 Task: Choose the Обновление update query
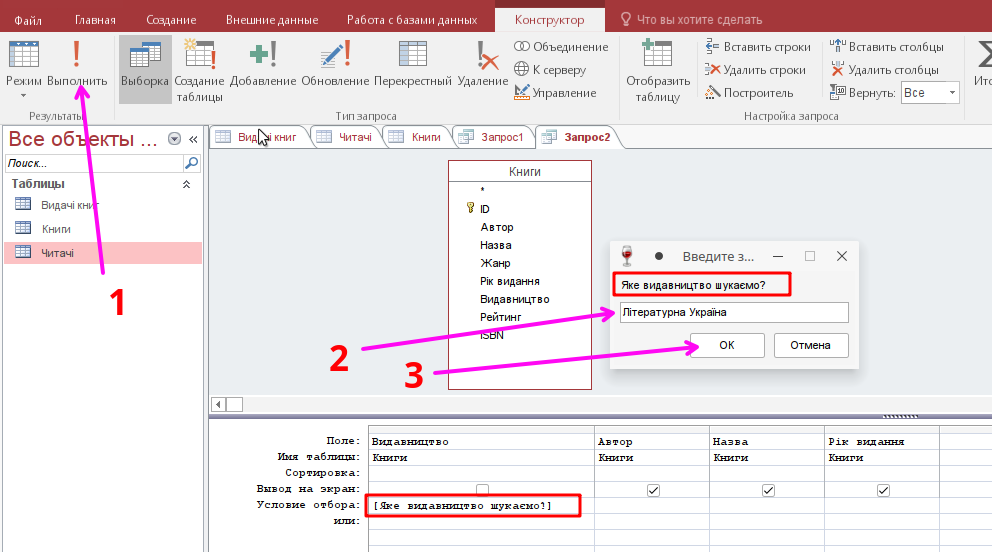335,63
